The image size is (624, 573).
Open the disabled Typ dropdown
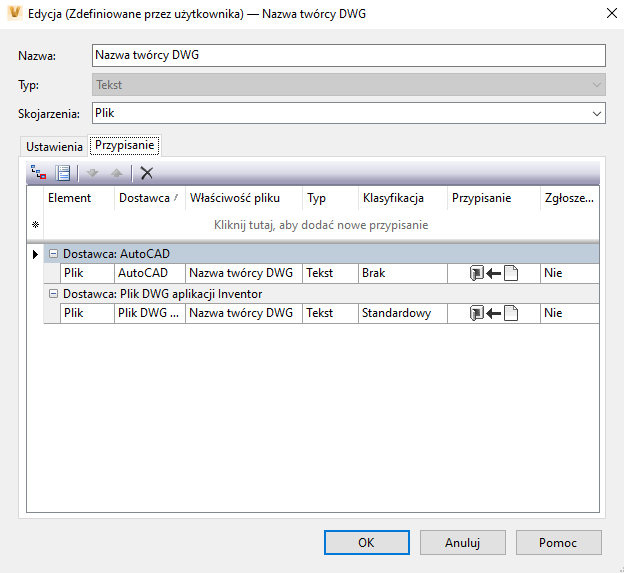(597, 85)
